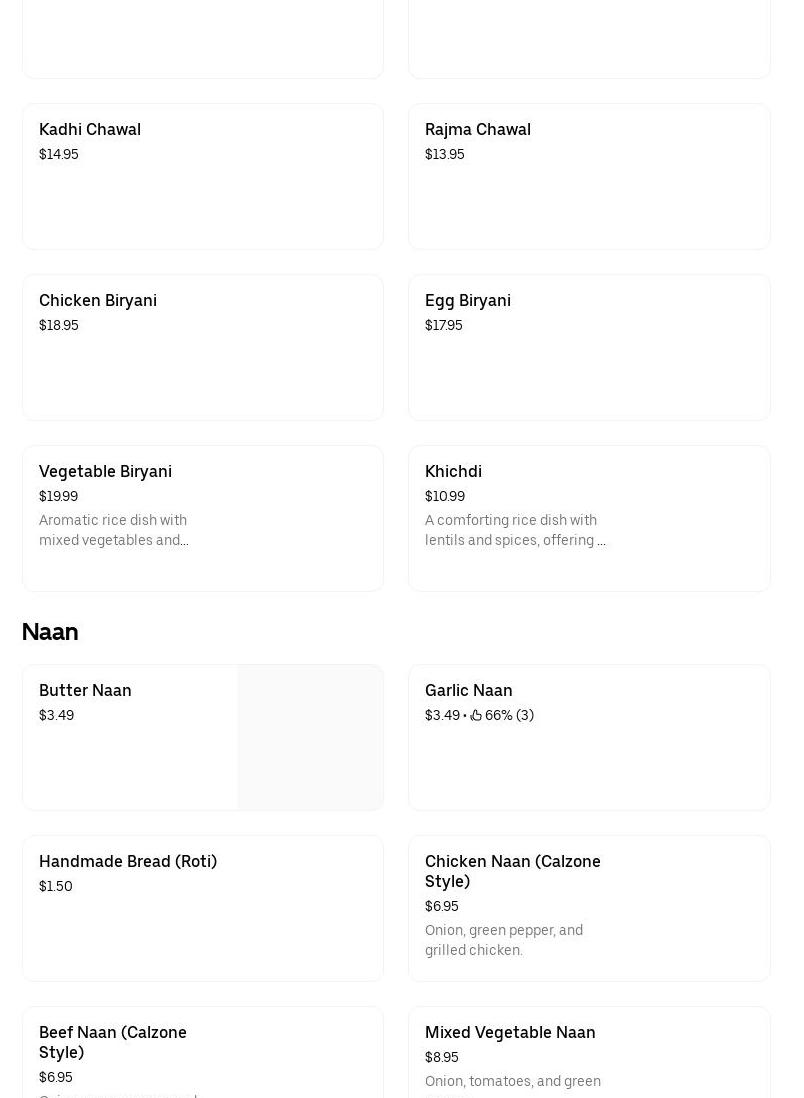
Task: Open Chicken Biryani details
Action: pos(202,347)
